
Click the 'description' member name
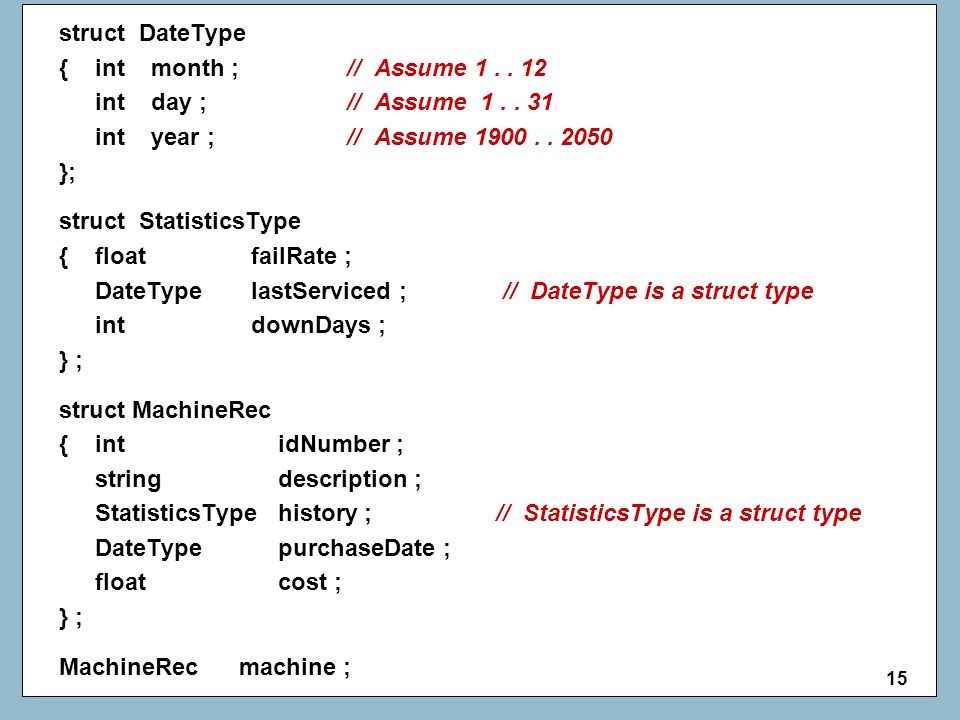[x=343, y=479]
